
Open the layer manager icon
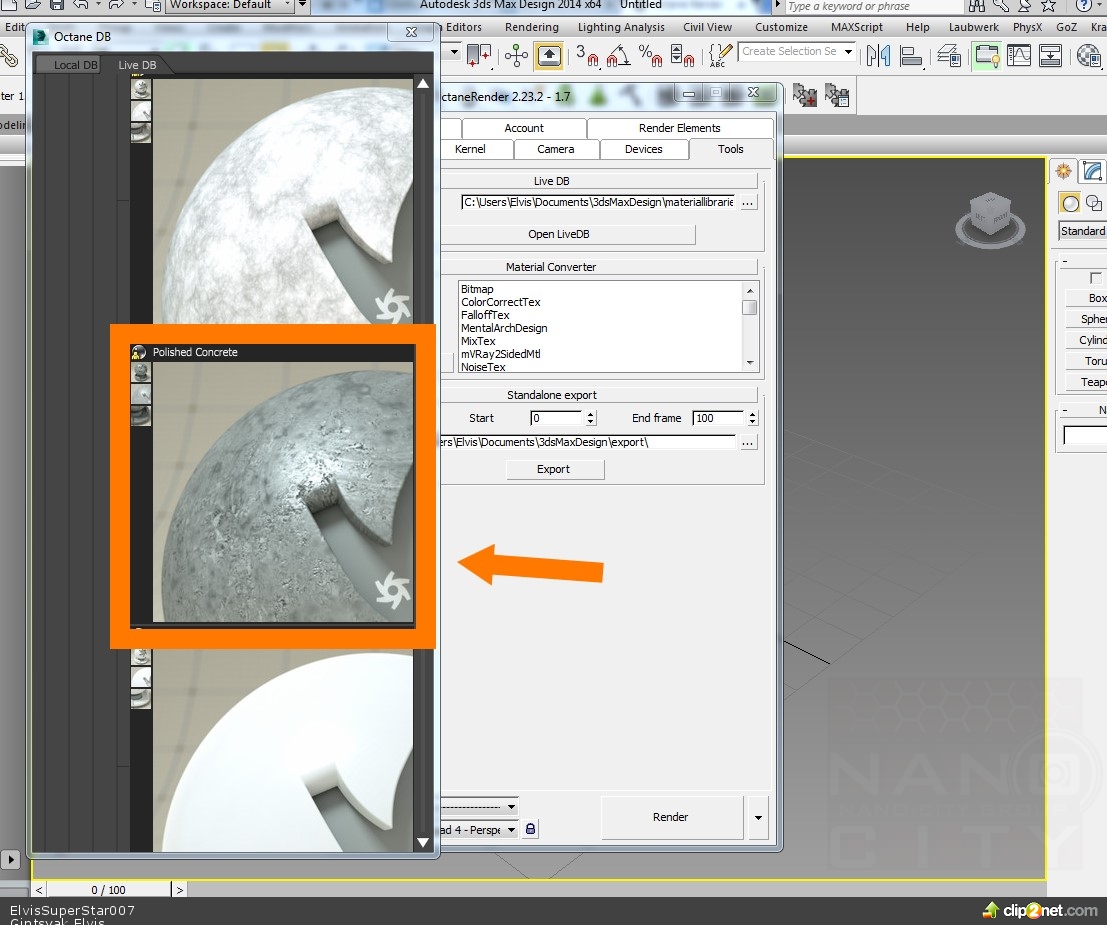coord(949,55)
